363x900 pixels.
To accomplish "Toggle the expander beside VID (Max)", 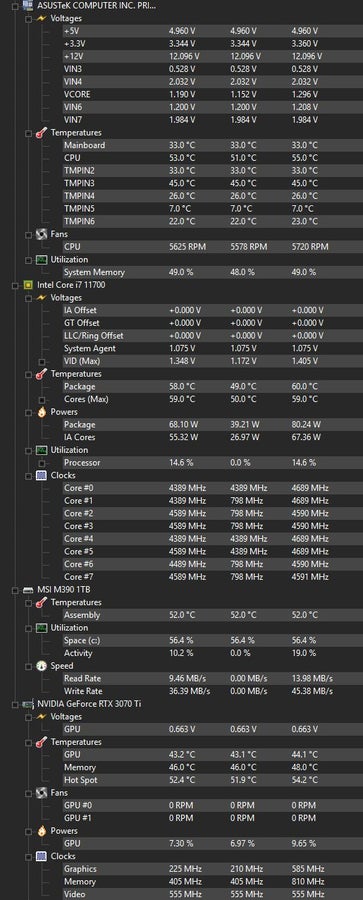I will pos(41,362).
